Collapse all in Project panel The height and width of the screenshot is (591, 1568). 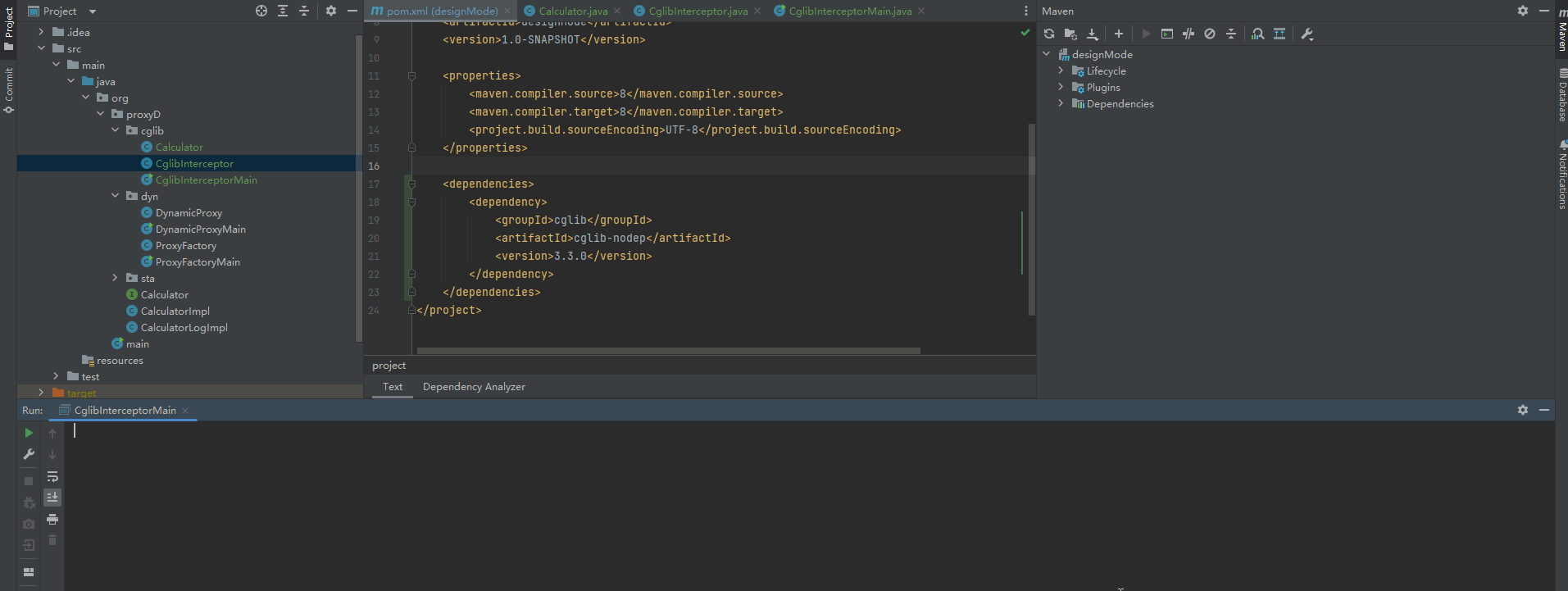click(304, 11)
